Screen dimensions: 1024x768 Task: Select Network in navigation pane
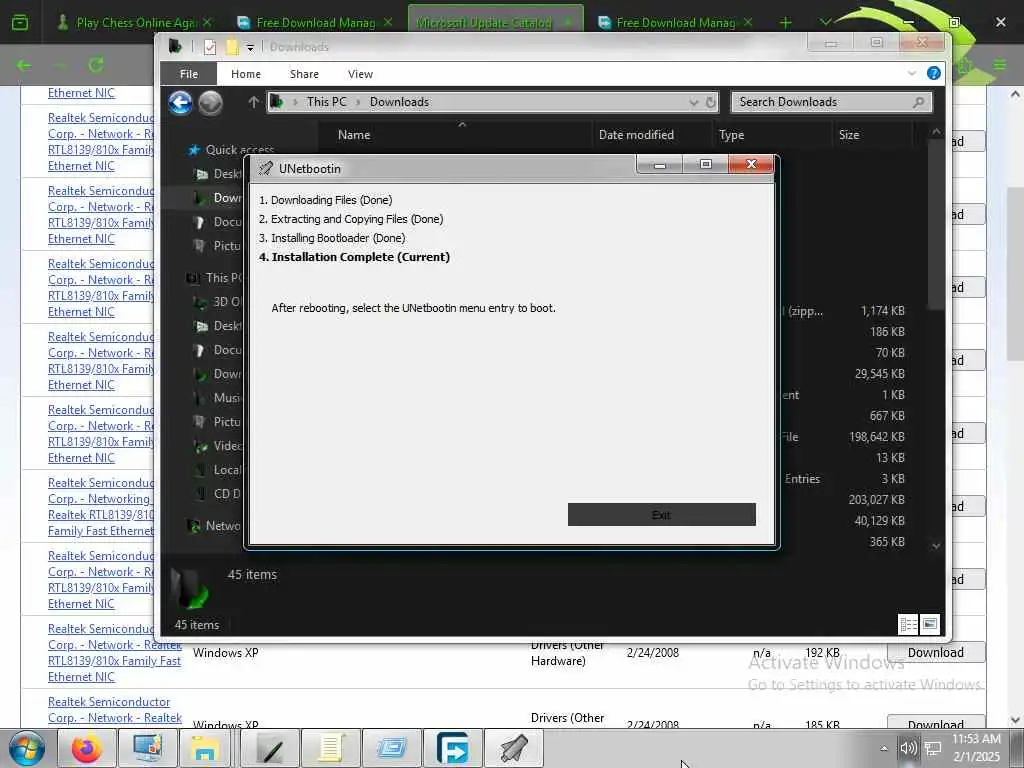pos(216,526)
